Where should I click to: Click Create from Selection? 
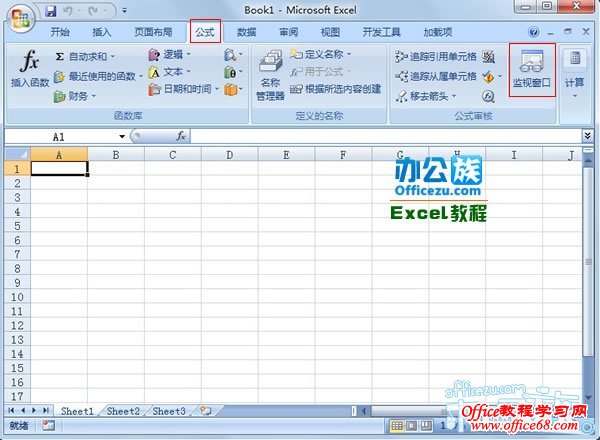point(335,89)
